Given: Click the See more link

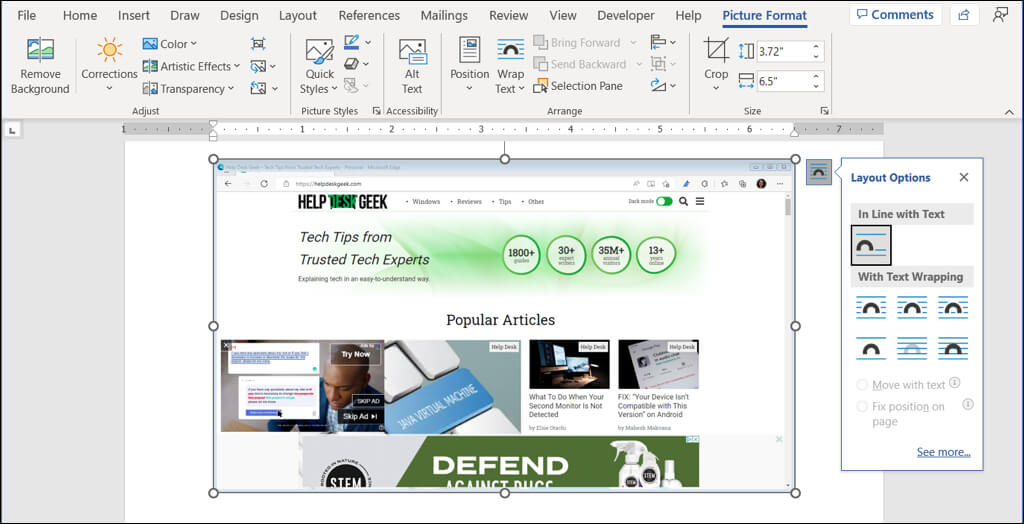Looking at the screenshot, I should click(x=943, y=452).
